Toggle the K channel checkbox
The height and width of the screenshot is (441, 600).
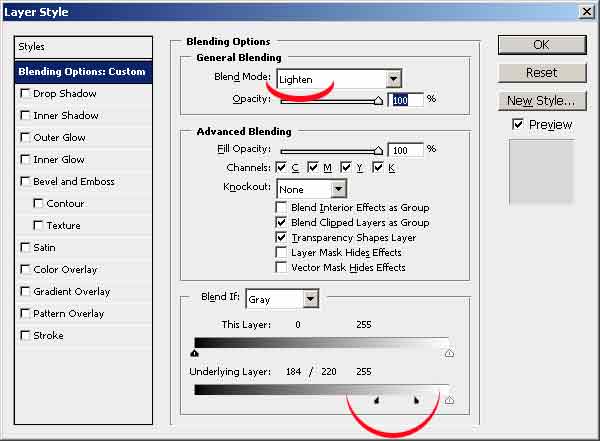click(378, 167)
